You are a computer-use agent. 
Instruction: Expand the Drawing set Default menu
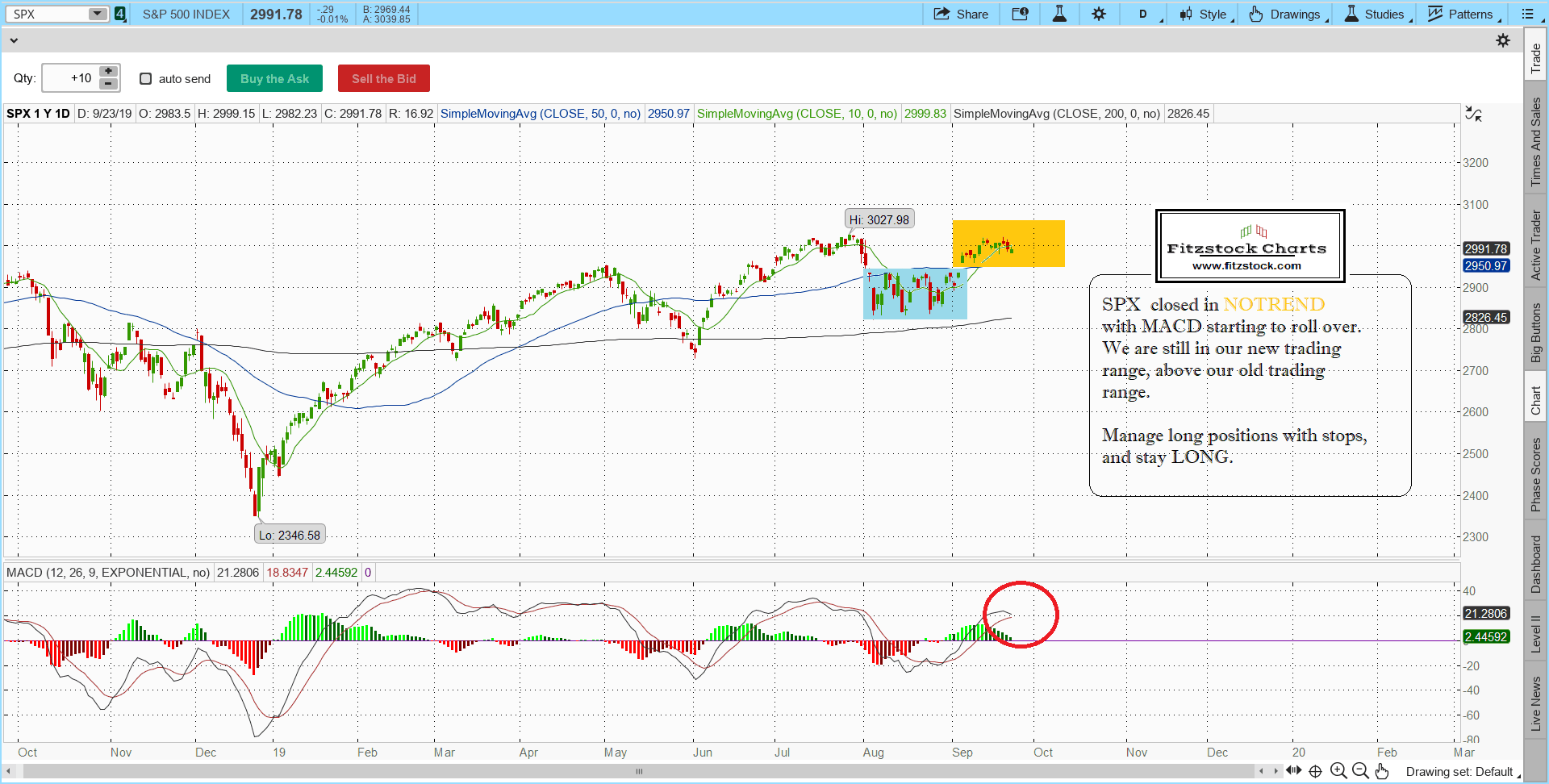[1462, 772]
